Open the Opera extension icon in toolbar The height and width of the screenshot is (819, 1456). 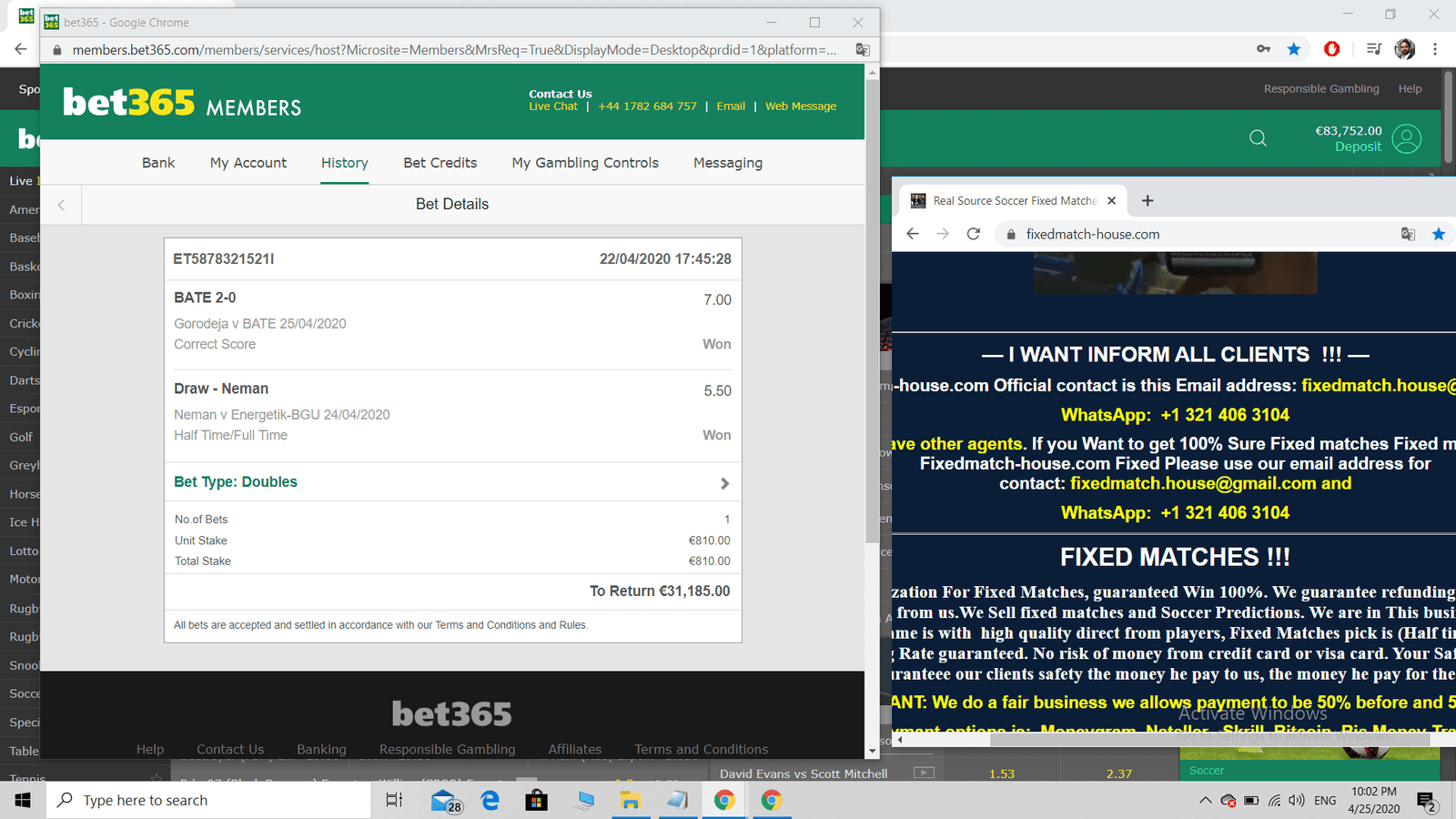[1331, 49]
